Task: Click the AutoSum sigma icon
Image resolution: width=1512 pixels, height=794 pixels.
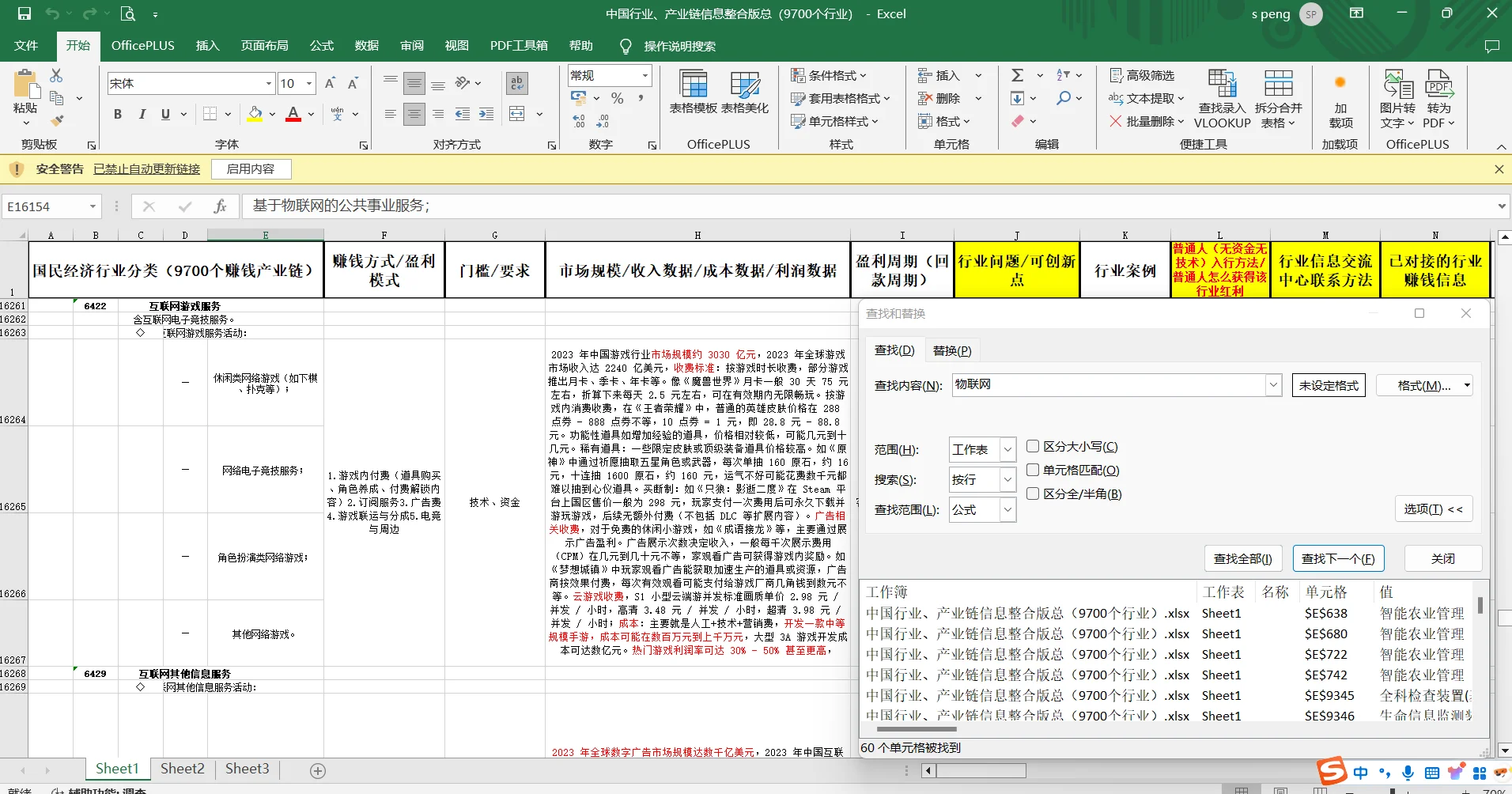Action: 1018,75
